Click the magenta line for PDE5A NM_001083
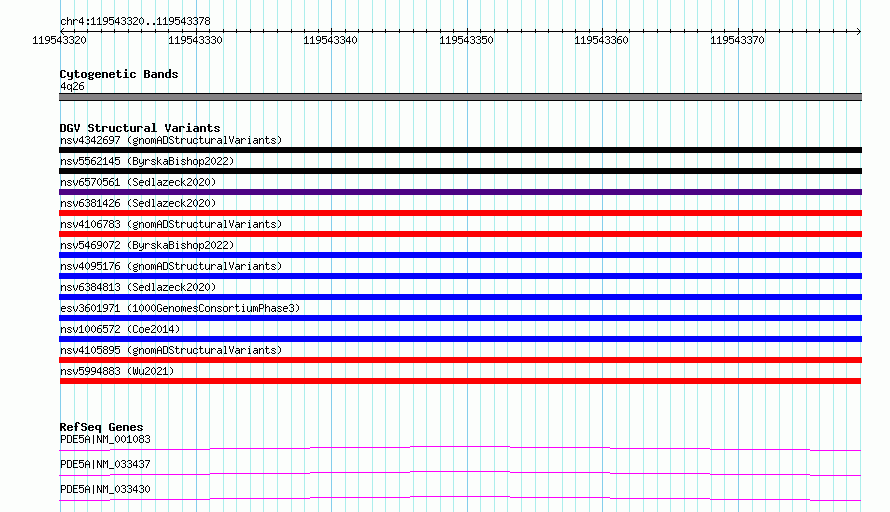 pos(460,448)
